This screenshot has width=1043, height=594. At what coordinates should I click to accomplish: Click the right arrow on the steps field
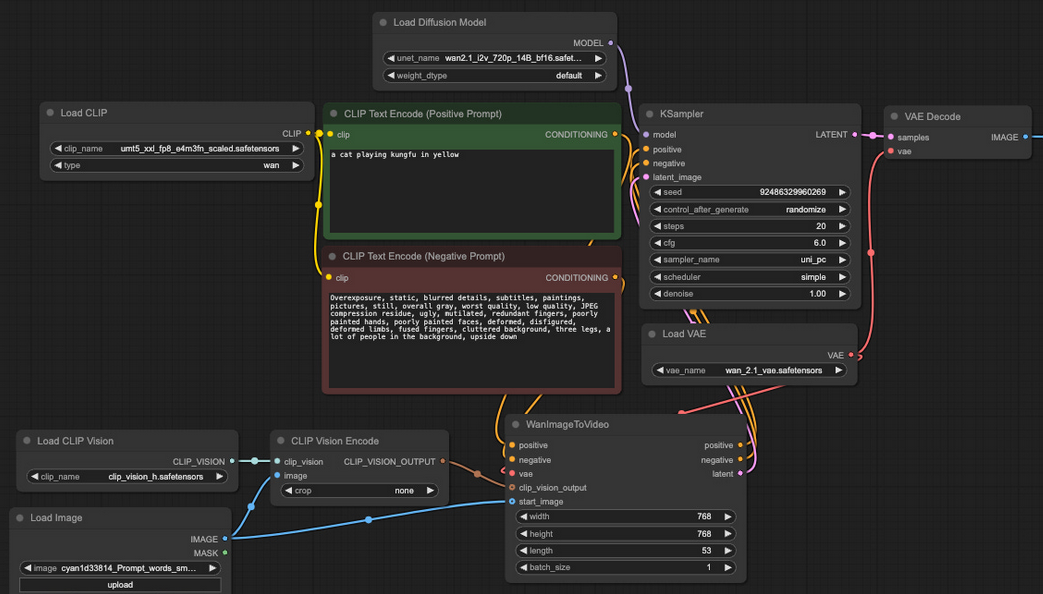tap(842, 226)
